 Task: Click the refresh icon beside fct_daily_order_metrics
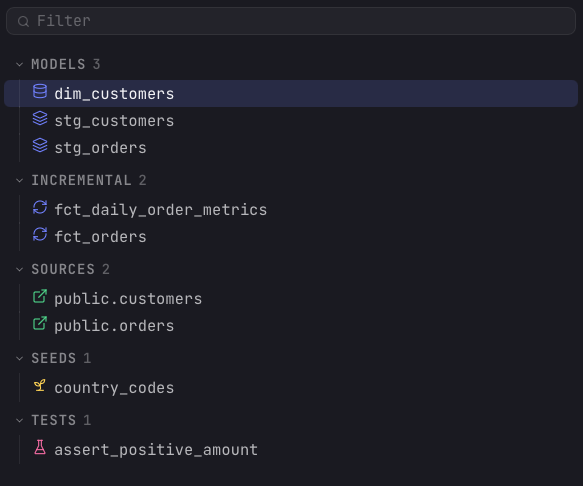pos(40,207)
